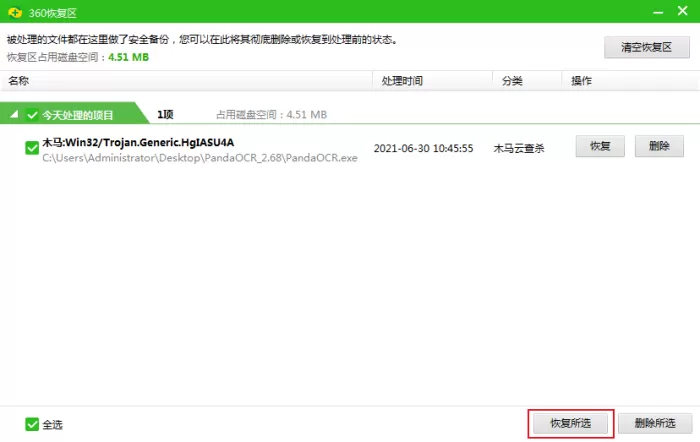Click the 占用磁盘空间：4.51 MB group text
The width and height of the screenshot is (700, 442).
[x=271, y=115]
